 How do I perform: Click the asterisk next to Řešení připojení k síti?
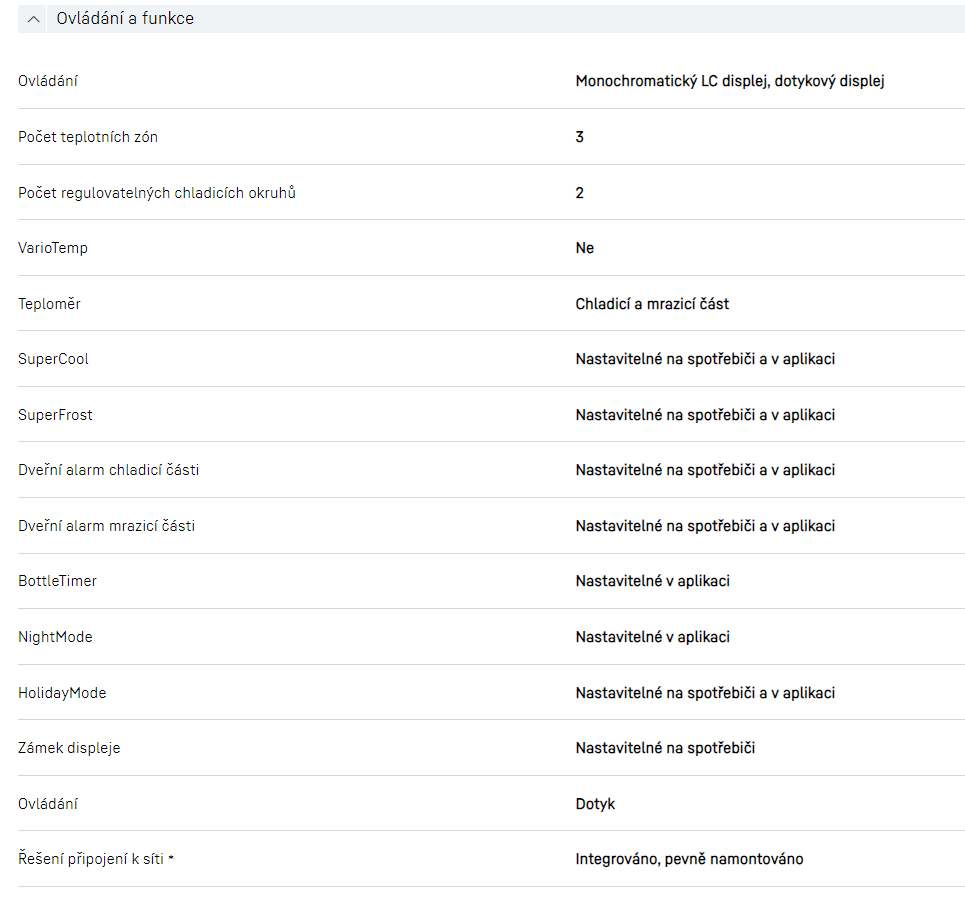(x=171, y=858)
